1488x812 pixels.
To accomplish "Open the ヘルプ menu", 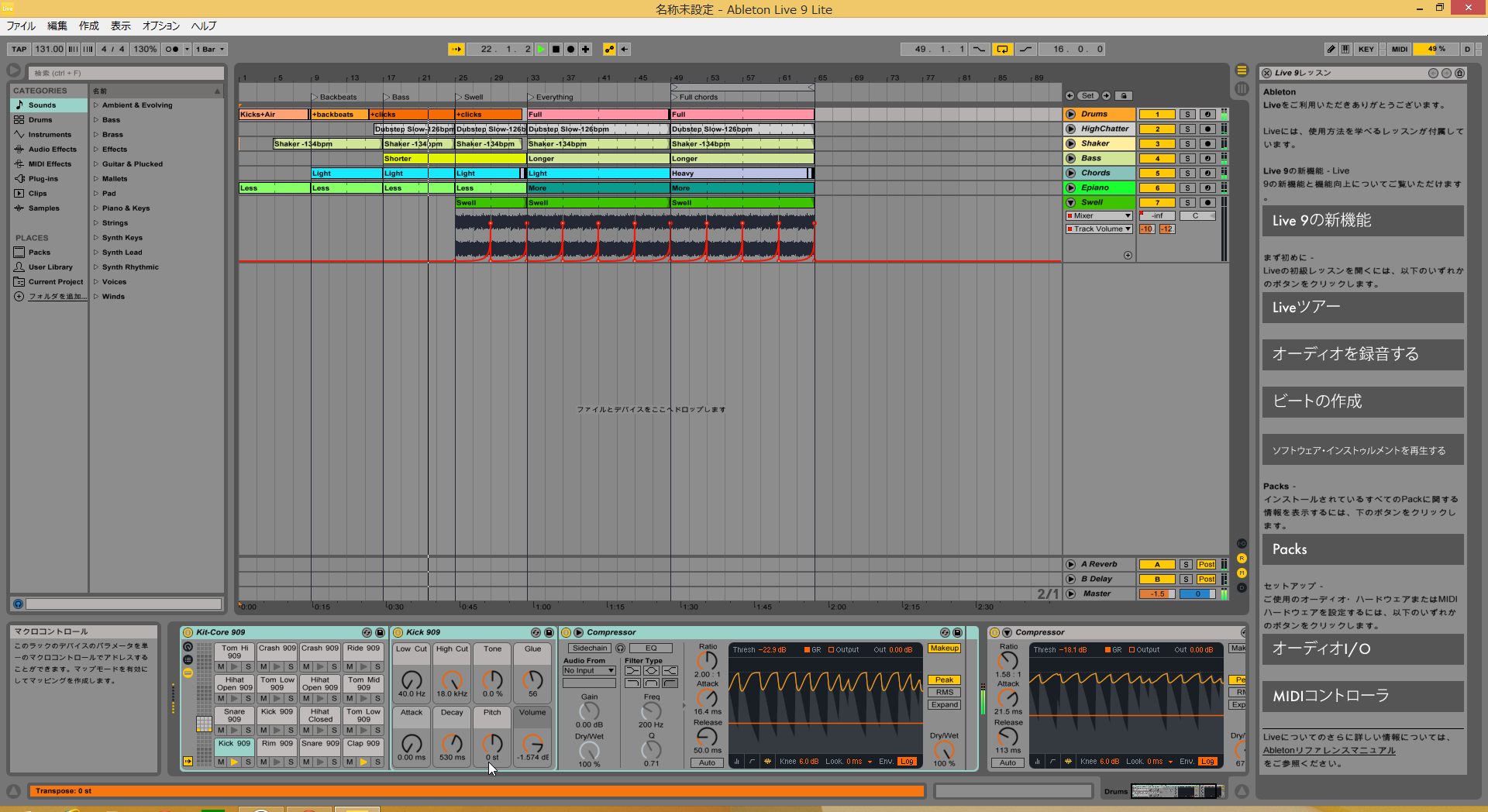I will click(x=204, y=26).
